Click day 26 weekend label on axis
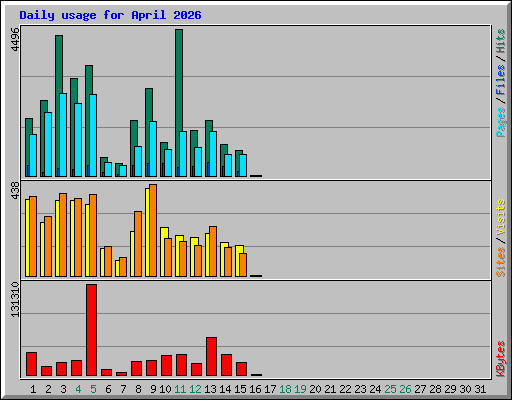The image size is (512, 400). point(405,389)
